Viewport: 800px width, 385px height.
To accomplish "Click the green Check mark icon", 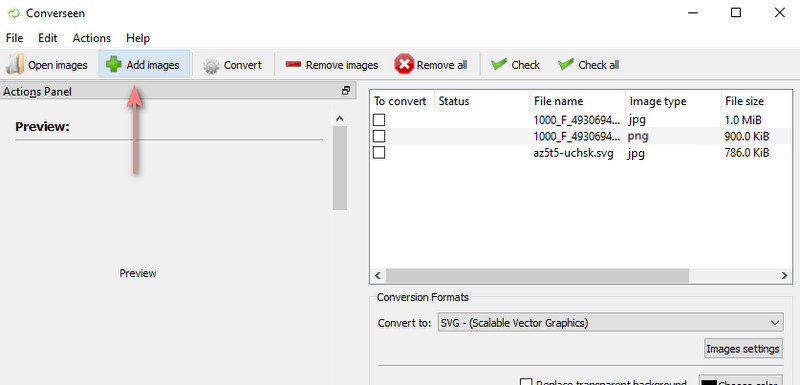I will click(x=498, y=65).
